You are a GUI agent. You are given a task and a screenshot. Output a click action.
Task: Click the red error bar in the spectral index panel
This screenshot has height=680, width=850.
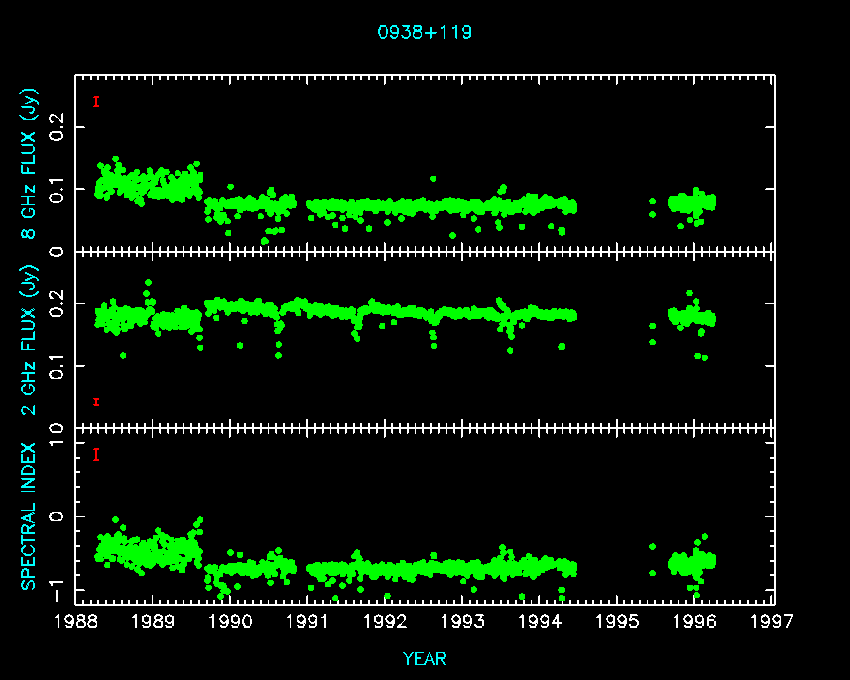click(x=96, y=455)
